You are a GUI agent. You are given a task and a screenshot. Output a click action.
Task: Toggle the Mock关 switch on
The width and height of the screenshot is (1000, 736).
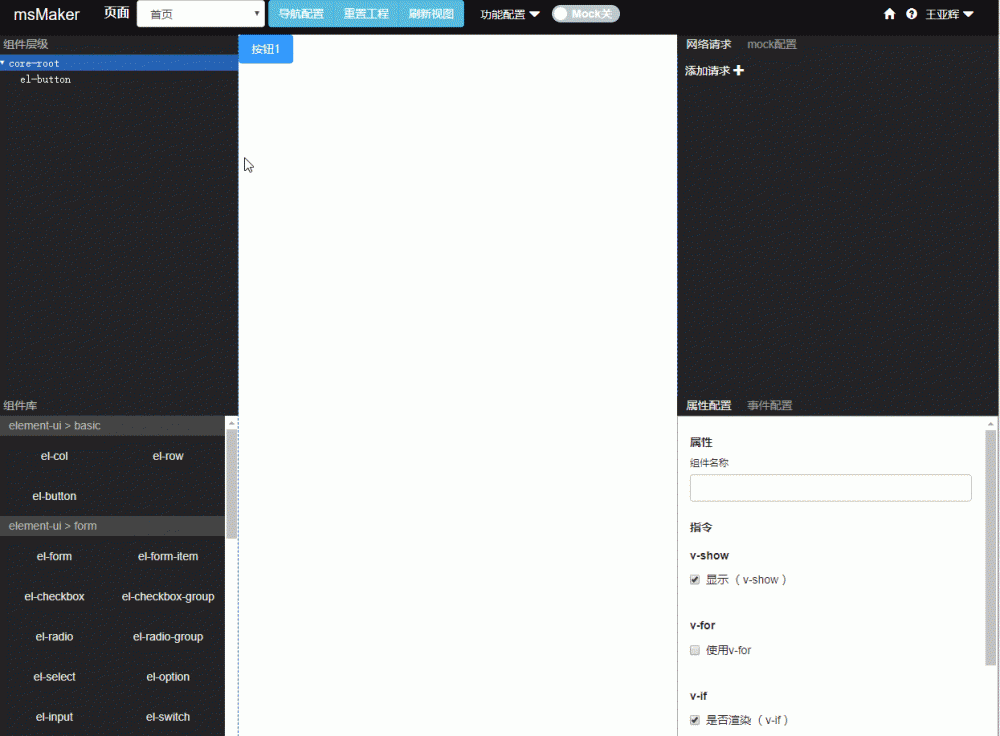(x=585, y=14)
